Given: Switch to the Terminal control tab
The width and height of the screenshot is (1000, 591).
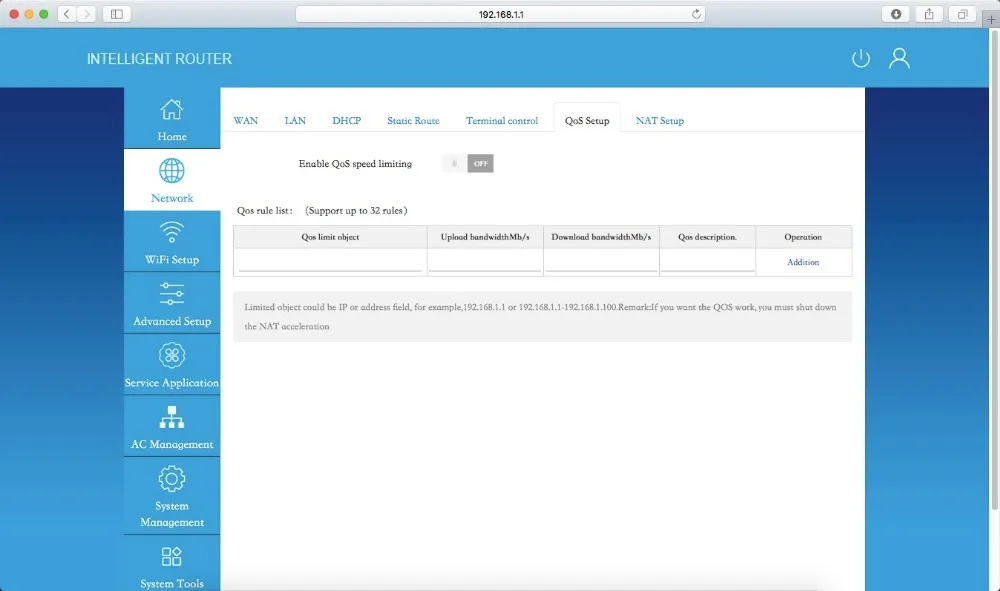Looking at the screenshot, I should coord(502,120).
